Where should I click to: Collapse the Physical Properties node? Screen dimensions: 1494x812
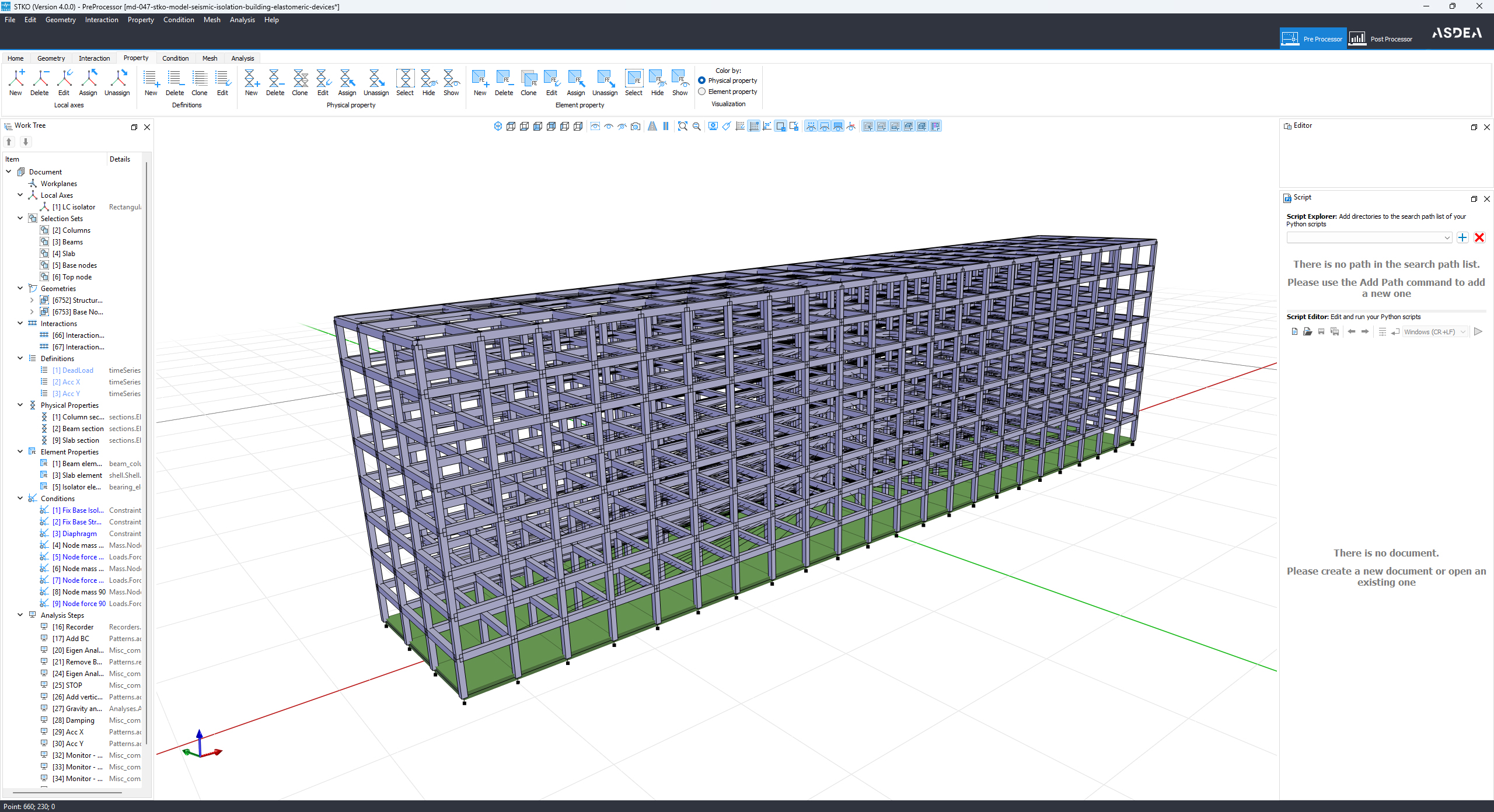(x=20, y=405)
